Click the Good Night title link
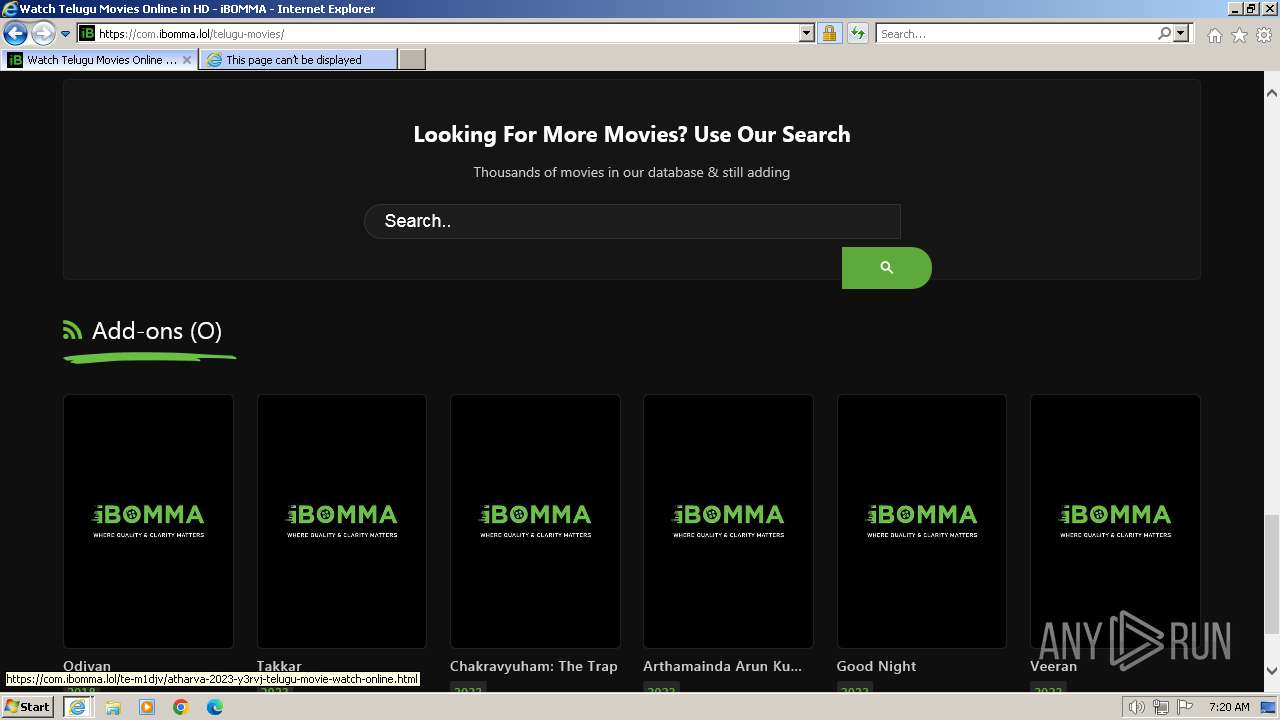 [876, 666]
